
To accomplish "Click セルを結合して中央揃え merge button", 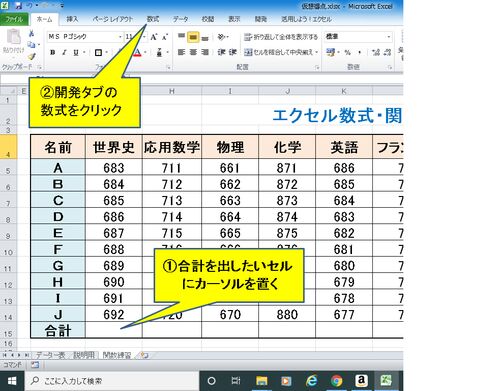I will coord(281,52).
